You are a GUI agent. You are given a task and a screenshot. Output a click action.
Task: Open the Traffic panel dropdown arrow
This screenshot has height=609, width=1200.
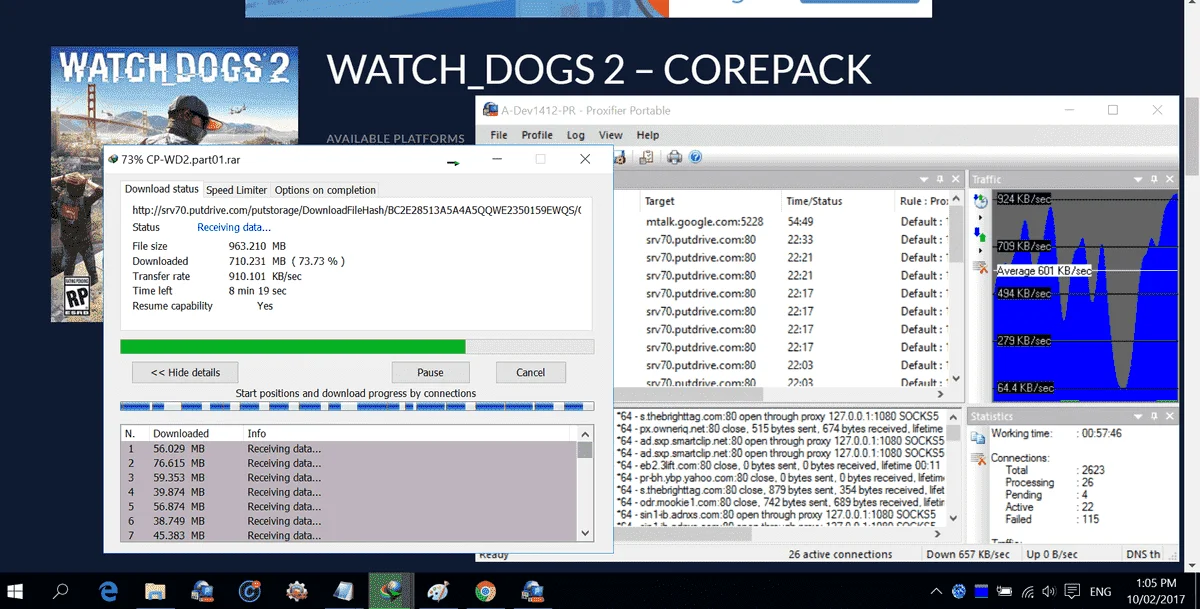(1139, 178)
